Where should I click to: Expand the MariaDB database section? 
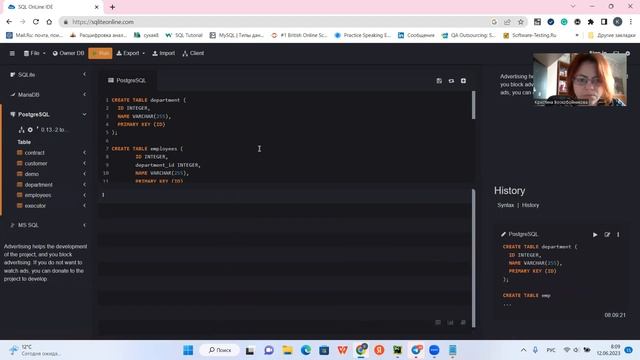click(84, 95)
